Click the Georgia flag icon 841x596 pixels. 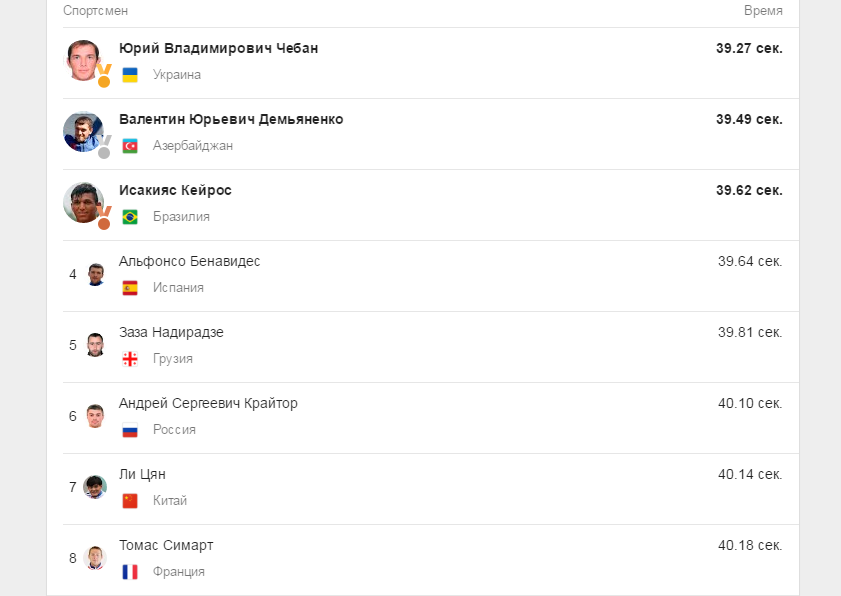point(130,359)
